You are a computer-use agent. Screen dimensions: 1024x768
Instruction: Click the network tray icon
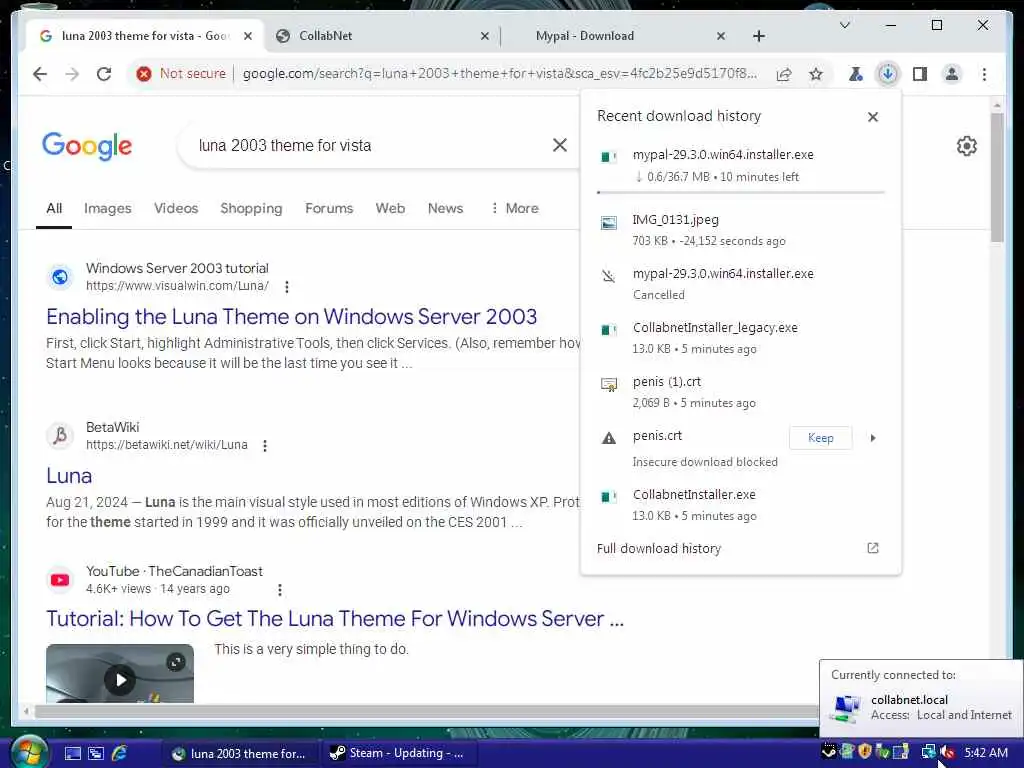[x=928, y=752]
